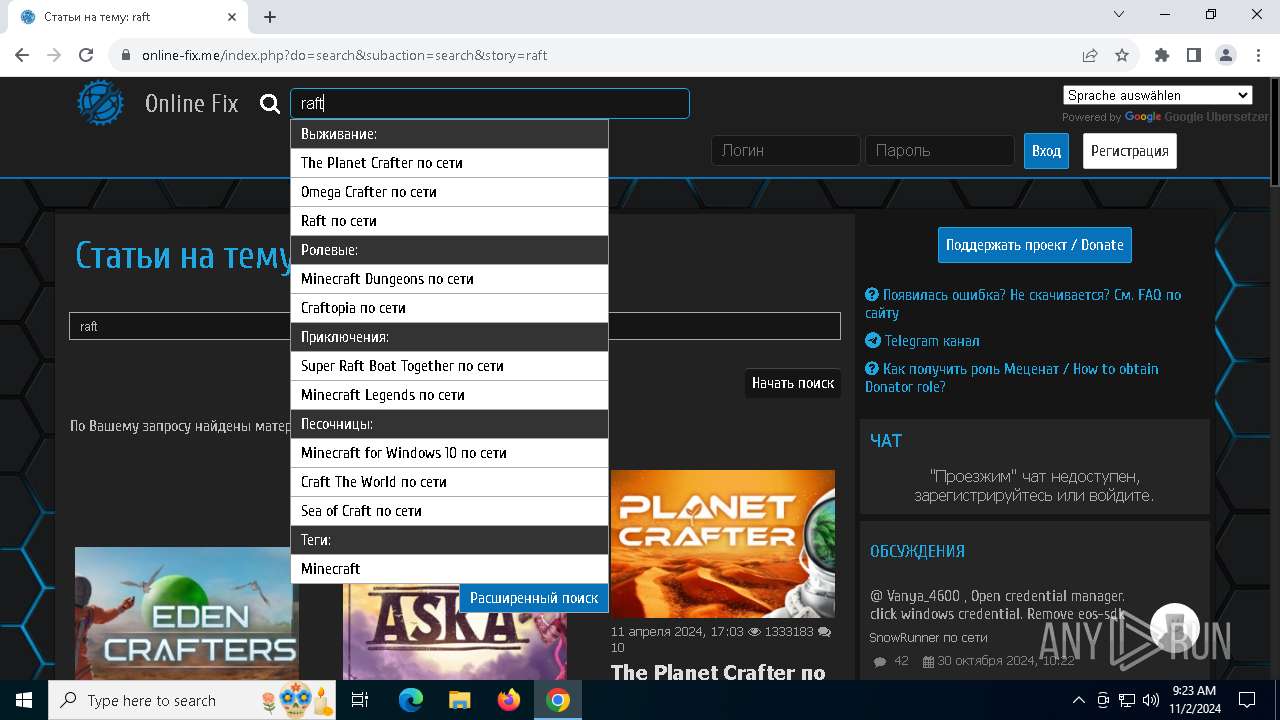Open the tab search chevron
The width and height of the screenshot is (1280, 720).
[x=1119, y=14]
